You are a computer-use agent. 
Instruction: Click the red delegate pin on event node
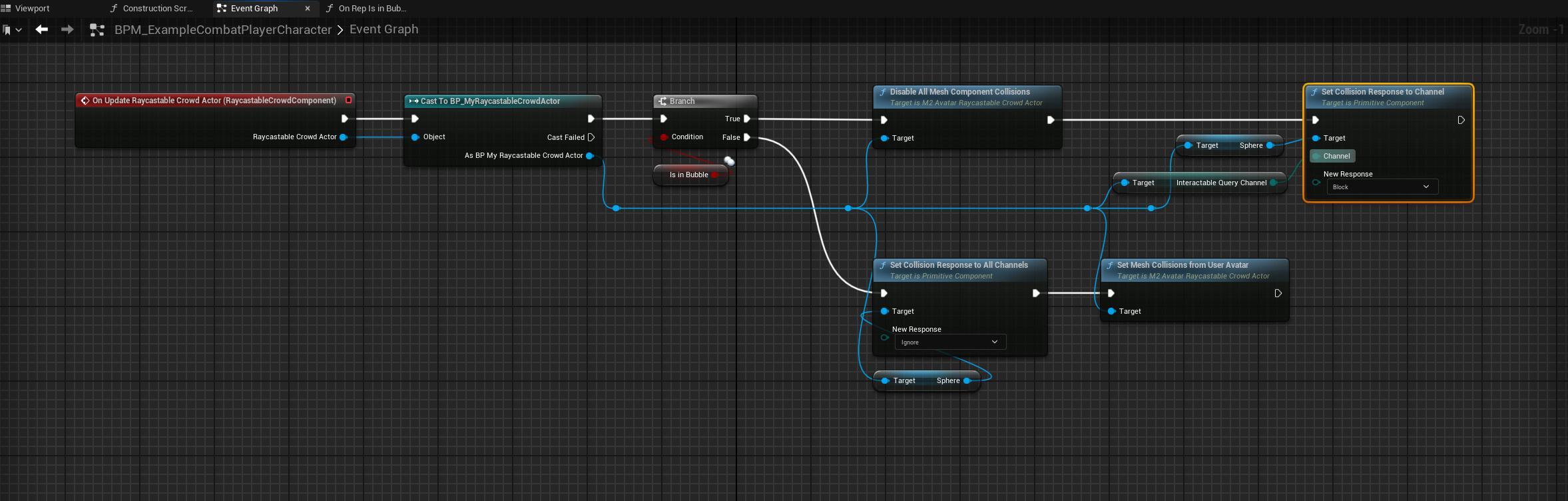[348, 101]
